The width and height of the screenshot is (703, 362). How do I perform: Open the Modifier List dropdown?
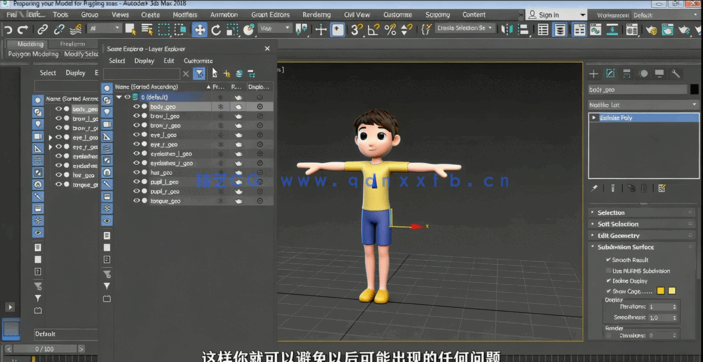[643, 105]
